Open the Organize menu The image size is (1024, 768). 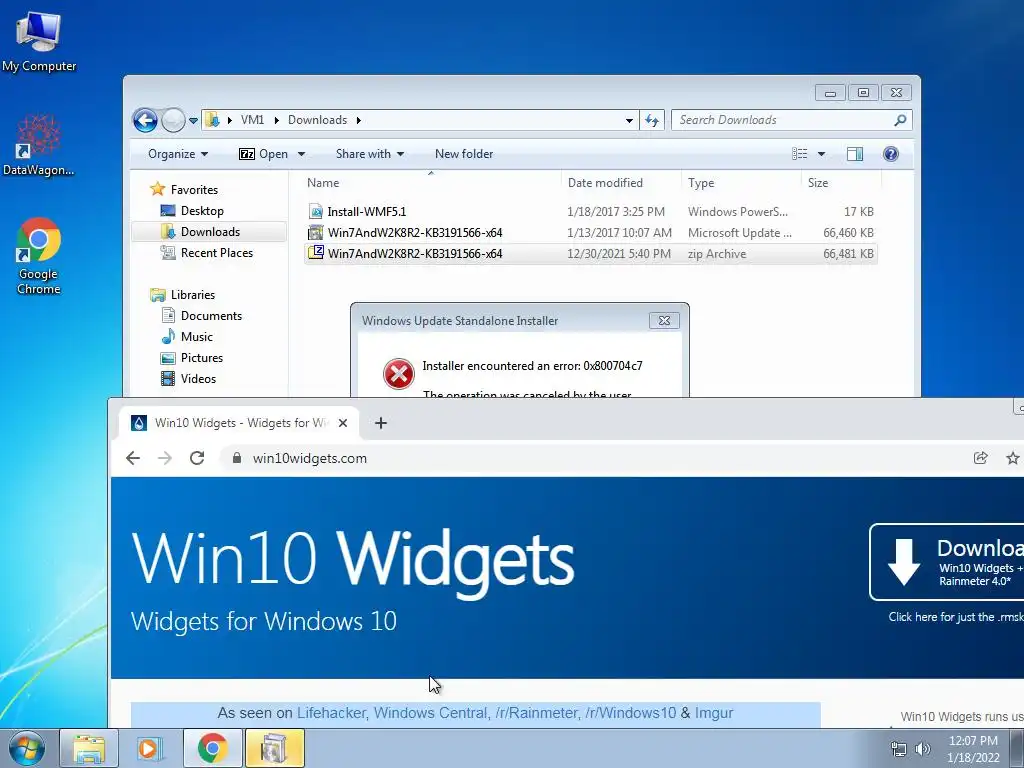(178, 154)
